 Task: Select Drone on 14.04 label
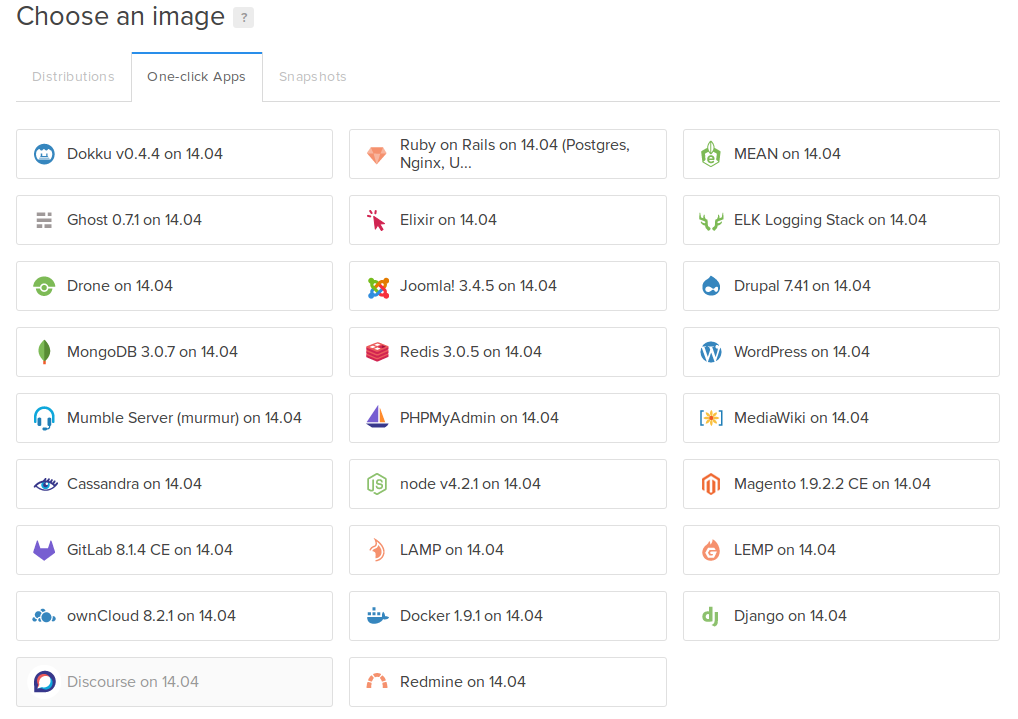(x=119, y=286)
